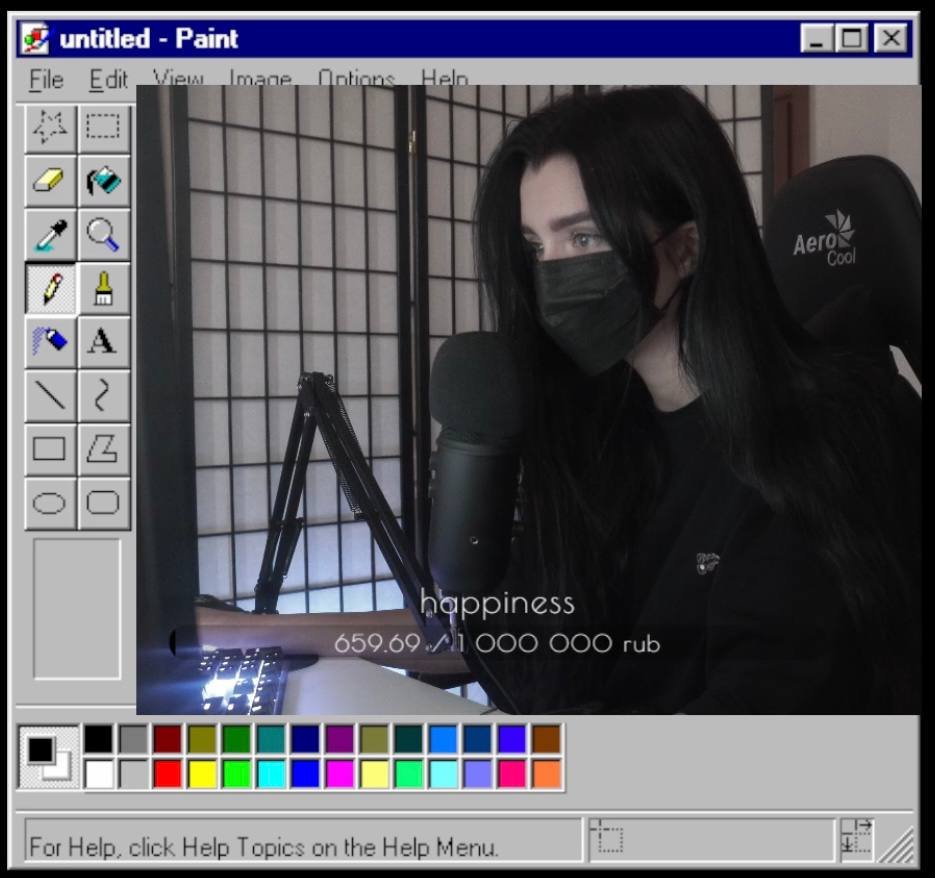The image size is (935, 878).
Task: Open the File menu
Action: (x=46, y=79)
